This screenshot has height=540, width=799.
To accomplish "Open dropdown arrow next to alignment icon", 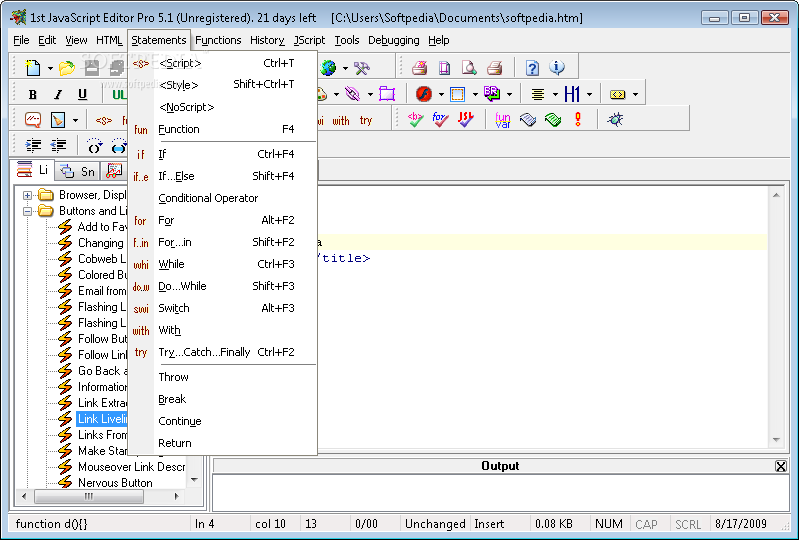I will pyautogui.click(x=555, y=95).
